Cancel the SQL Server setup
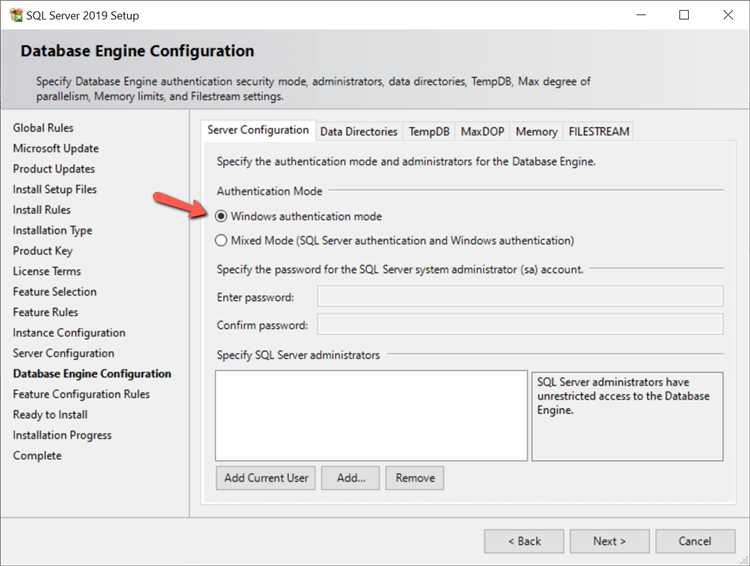 (694, 541)
